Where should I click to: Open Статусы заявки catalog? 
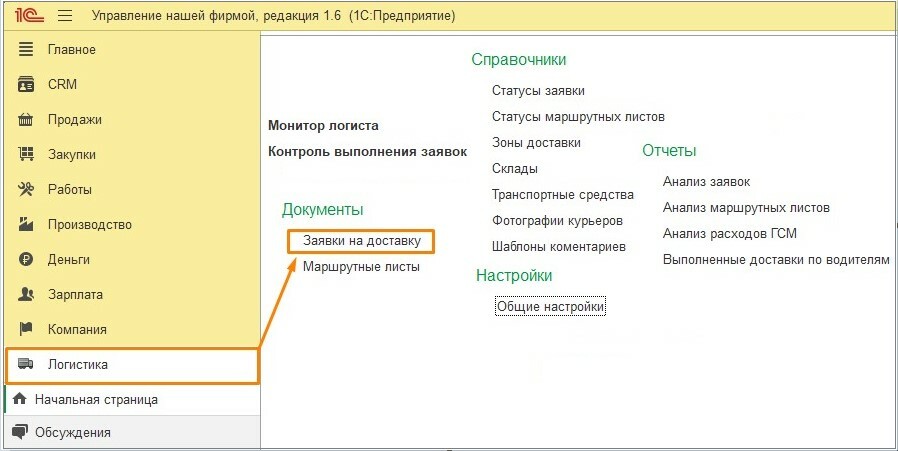click(x=538, y=91)
